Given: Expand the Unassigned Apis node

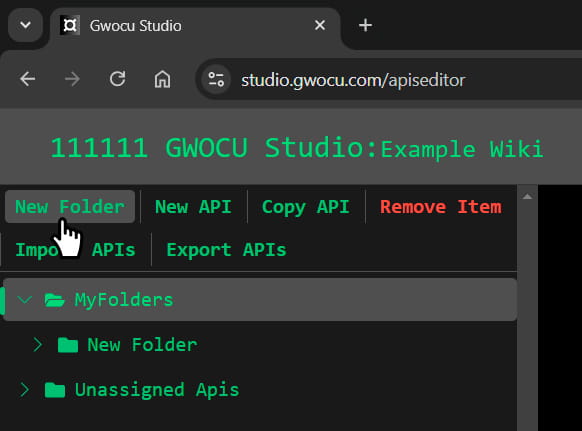Looking at the screenshot, I should click(24, 390).
